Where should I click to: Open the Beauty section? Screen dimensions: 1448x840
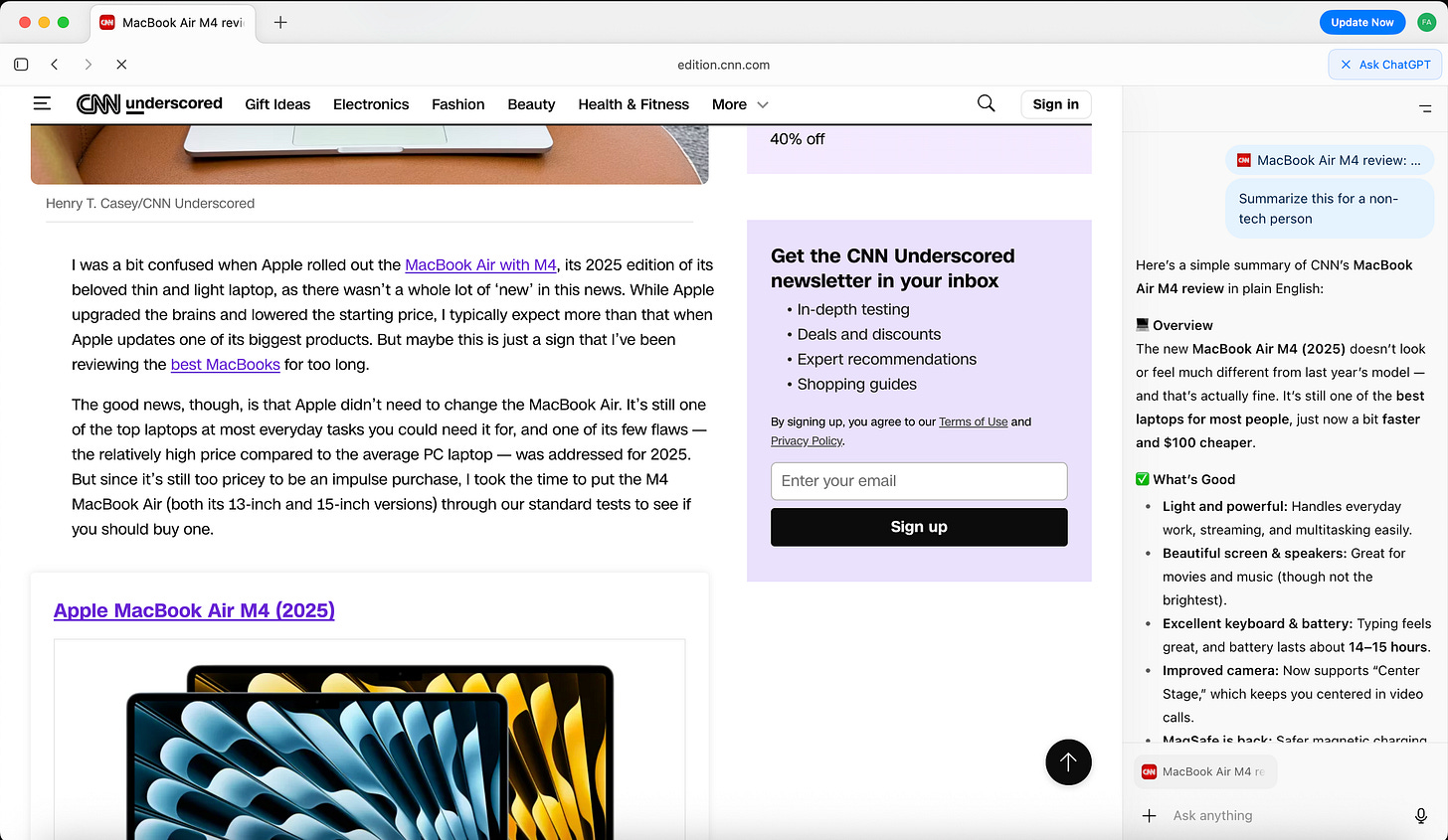coord(531,104)
